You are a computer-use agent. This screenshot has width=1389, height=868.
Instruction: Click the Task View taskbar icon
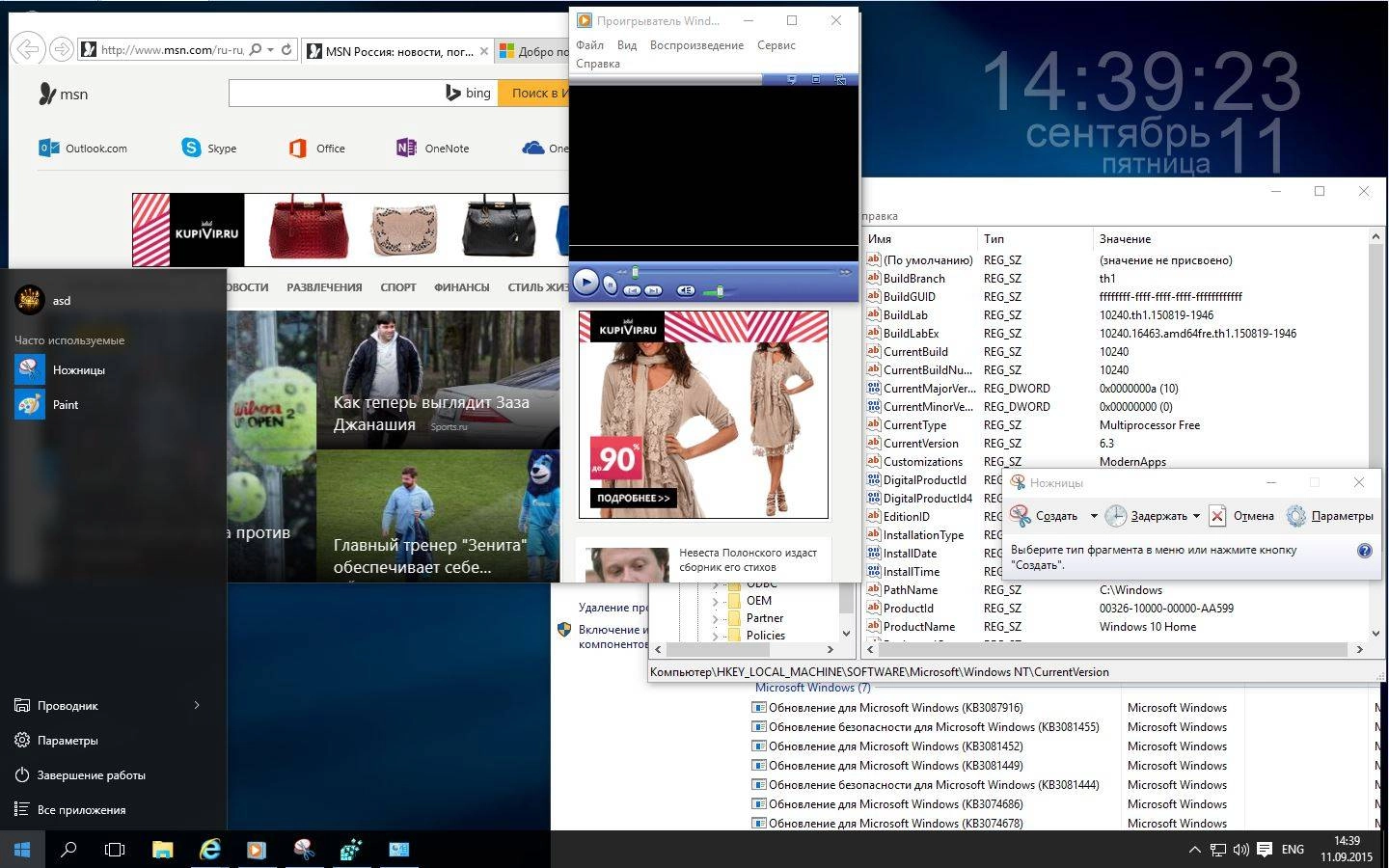click(115, 850)
